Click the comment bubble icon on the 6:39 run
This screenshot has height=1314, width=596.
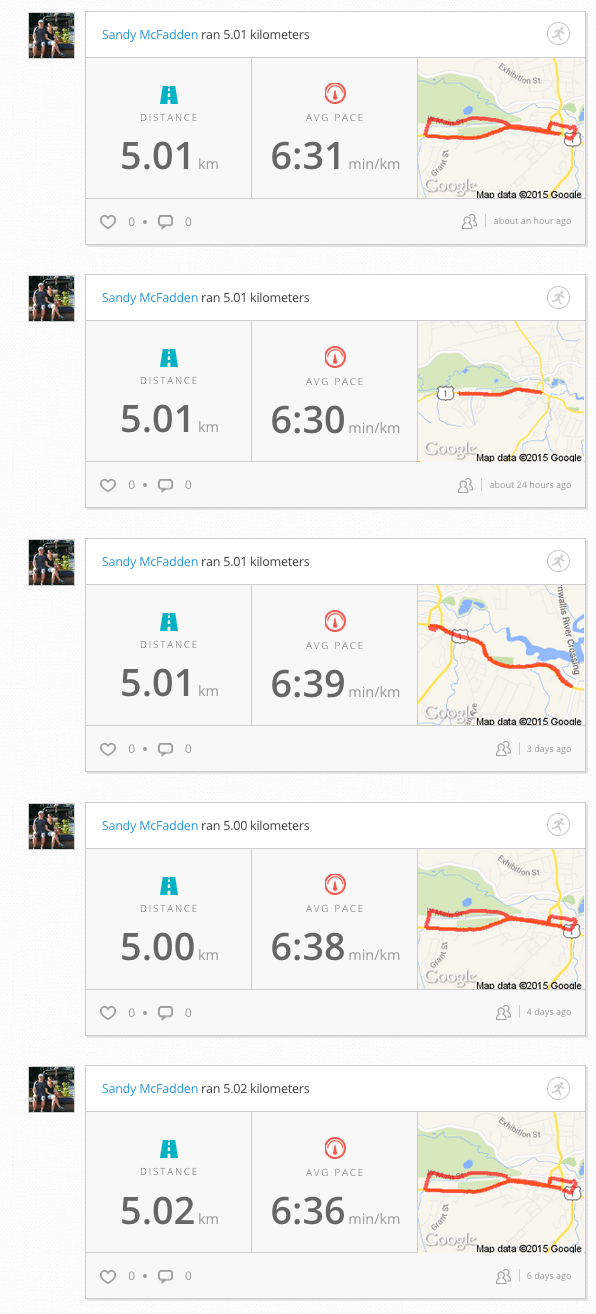(167, 748)
